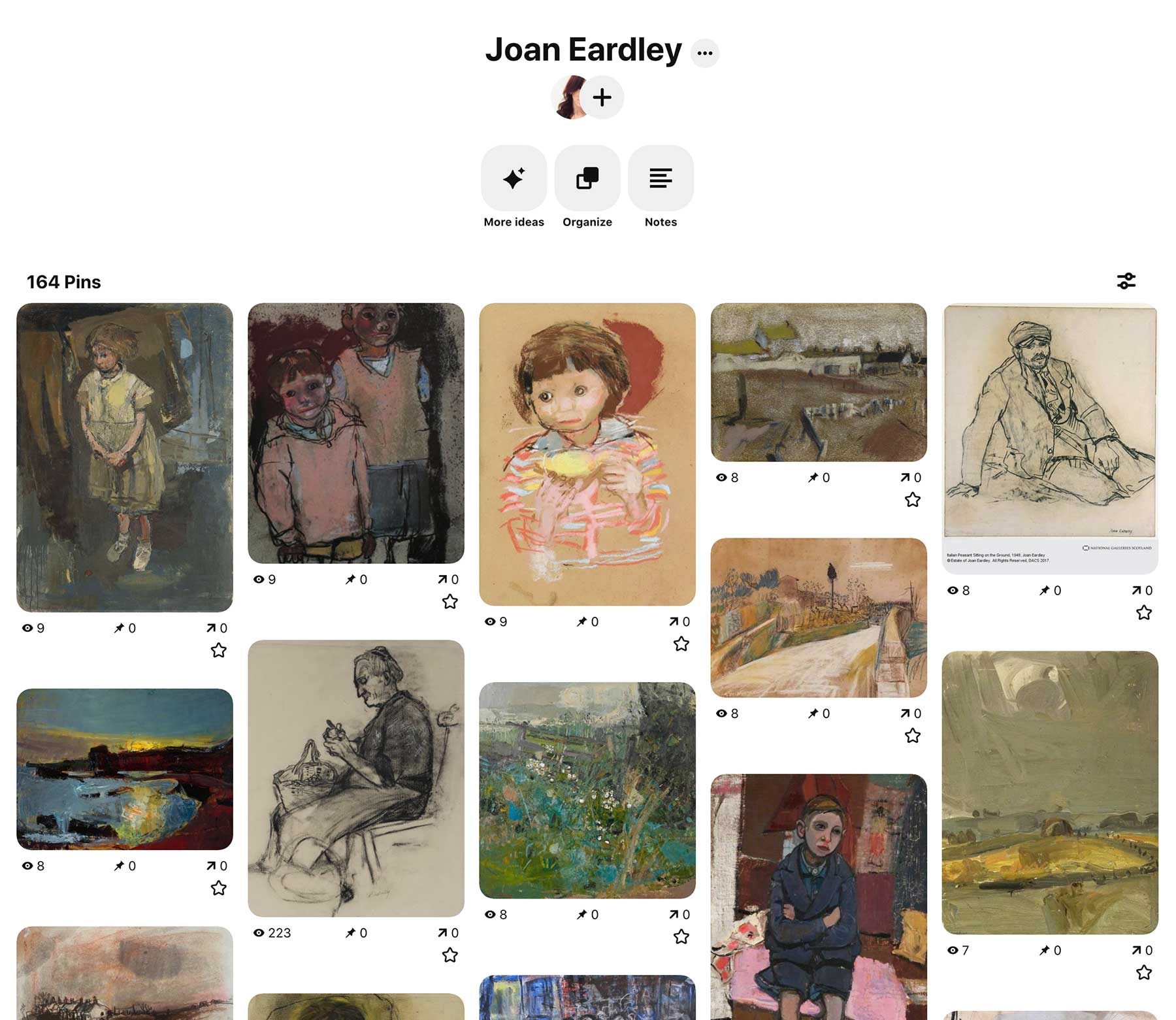This screenshot has width=1176, height=1020.
Task: Click the 223 views count on charcoal drawing
Action: pyautogui.click(x=272, y=933)
